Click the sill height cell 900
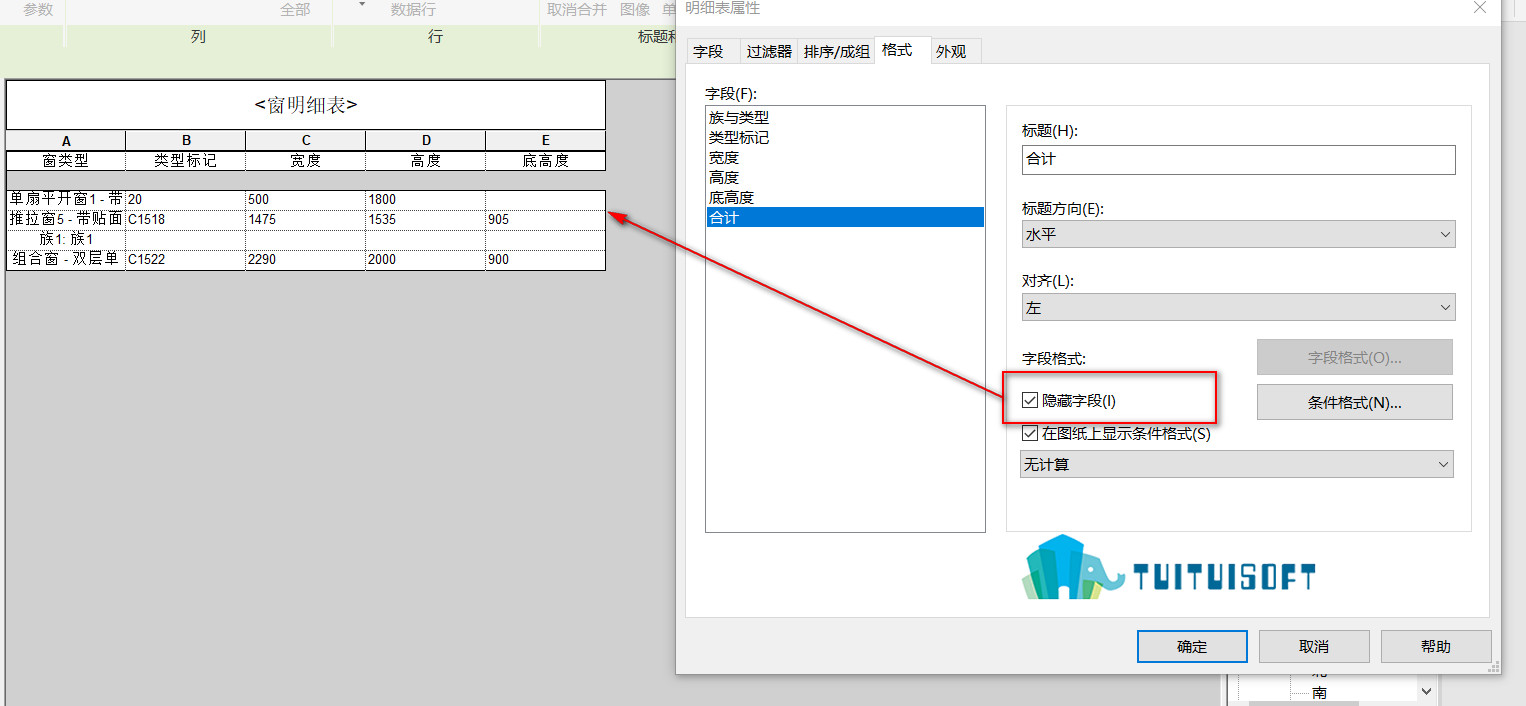 [546, 259]
